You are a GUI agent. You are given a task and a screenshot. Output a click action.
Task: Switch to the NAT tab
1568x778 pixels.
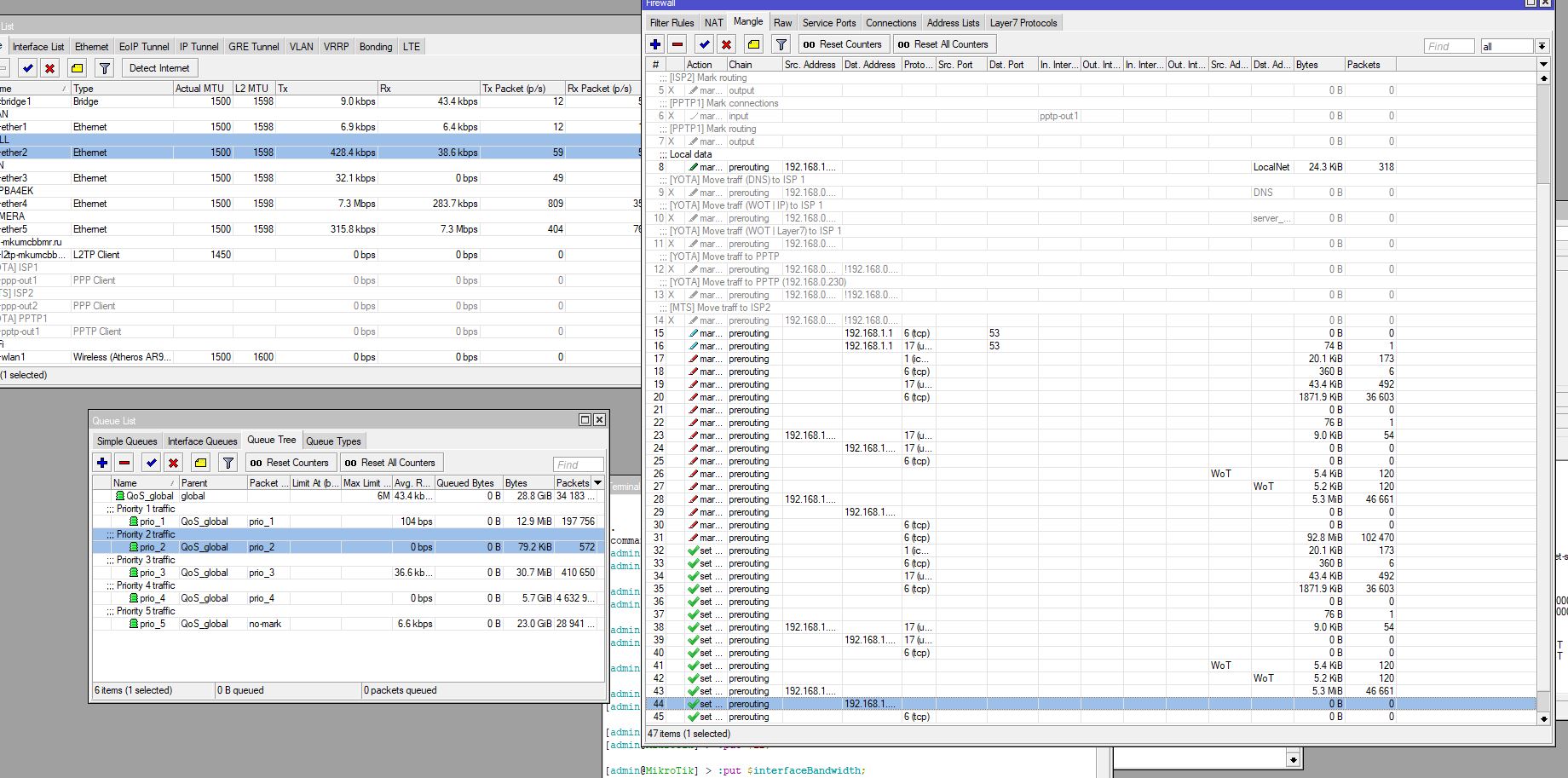[x=714, y=23]
